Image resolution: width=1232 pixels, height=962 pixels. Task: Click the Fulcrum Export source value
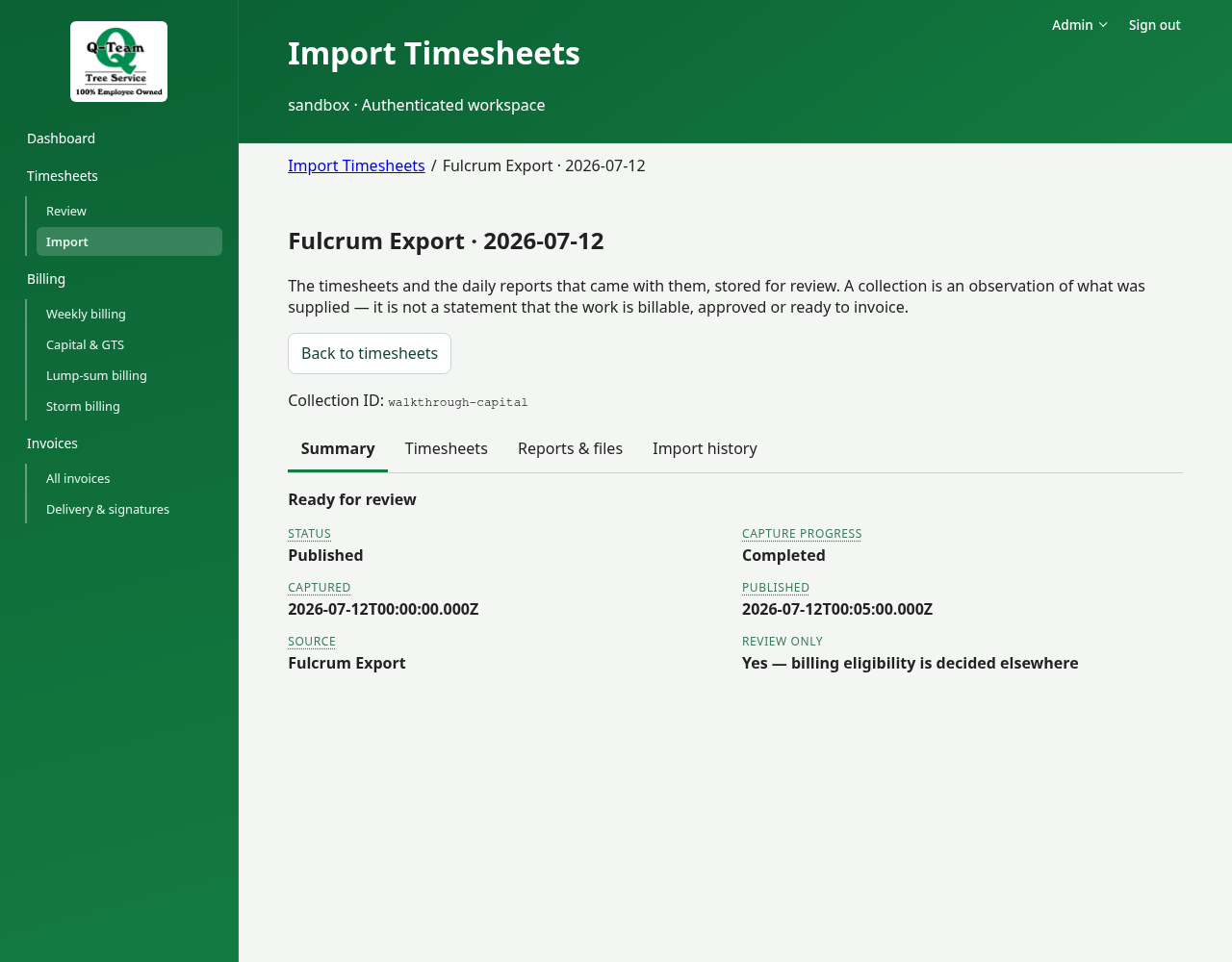(x=346, y=663)
